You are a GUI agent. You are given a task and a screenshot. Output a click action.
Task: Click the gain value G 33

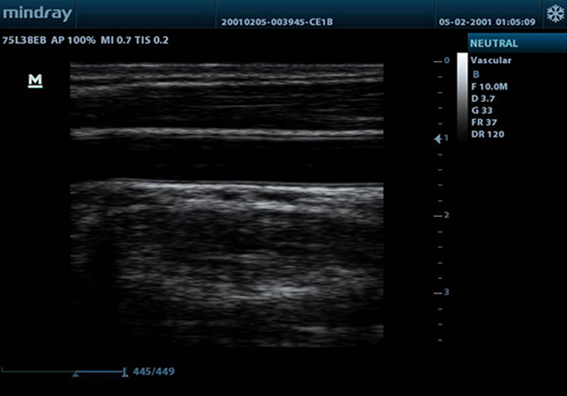pos(482,111)
